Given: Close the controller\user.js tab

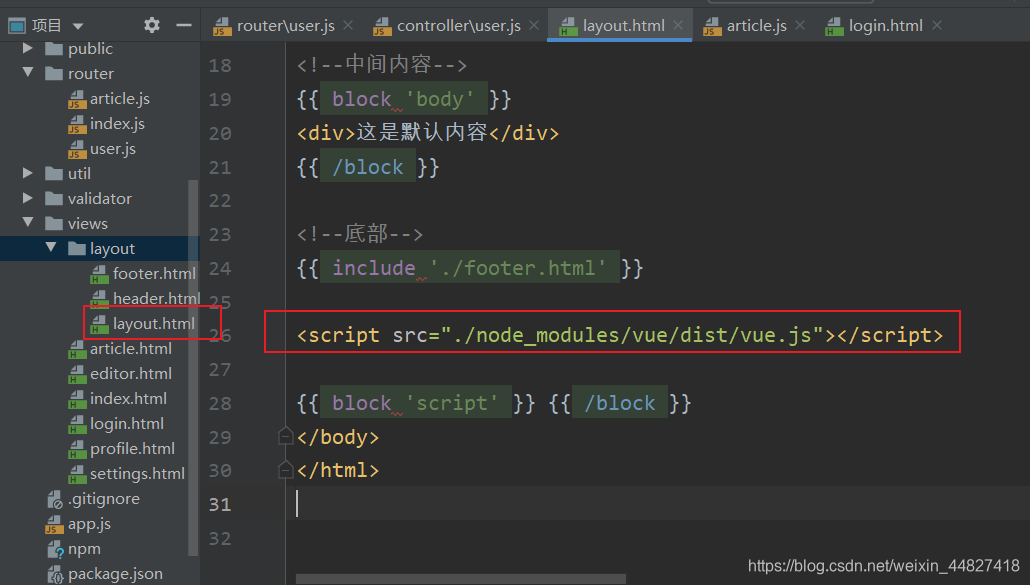Looking at the screenshot, I should coord(534,25).
